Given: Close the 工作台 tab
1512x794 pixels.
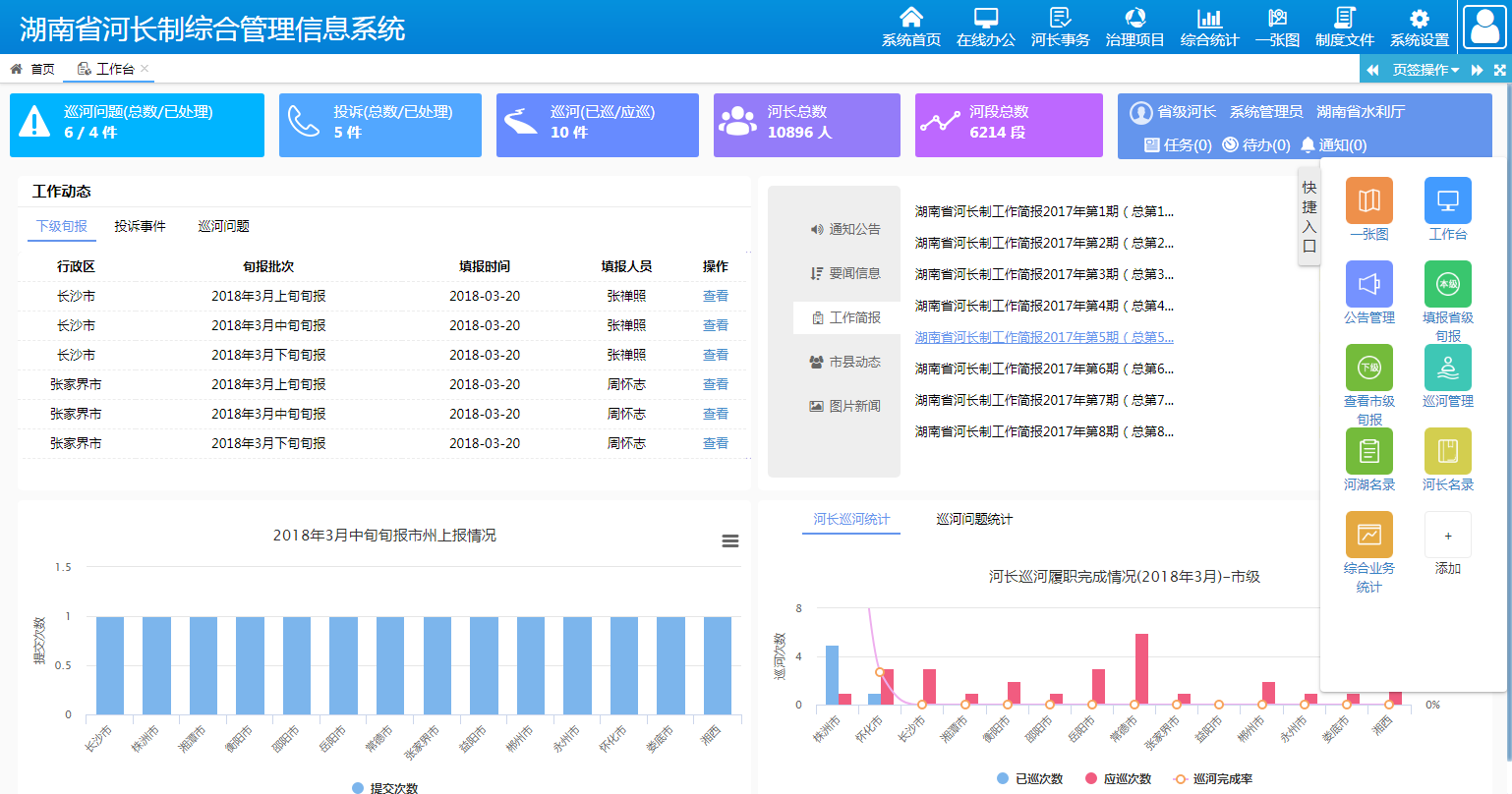Looking at the screenshot, I should tap(145, 69).
